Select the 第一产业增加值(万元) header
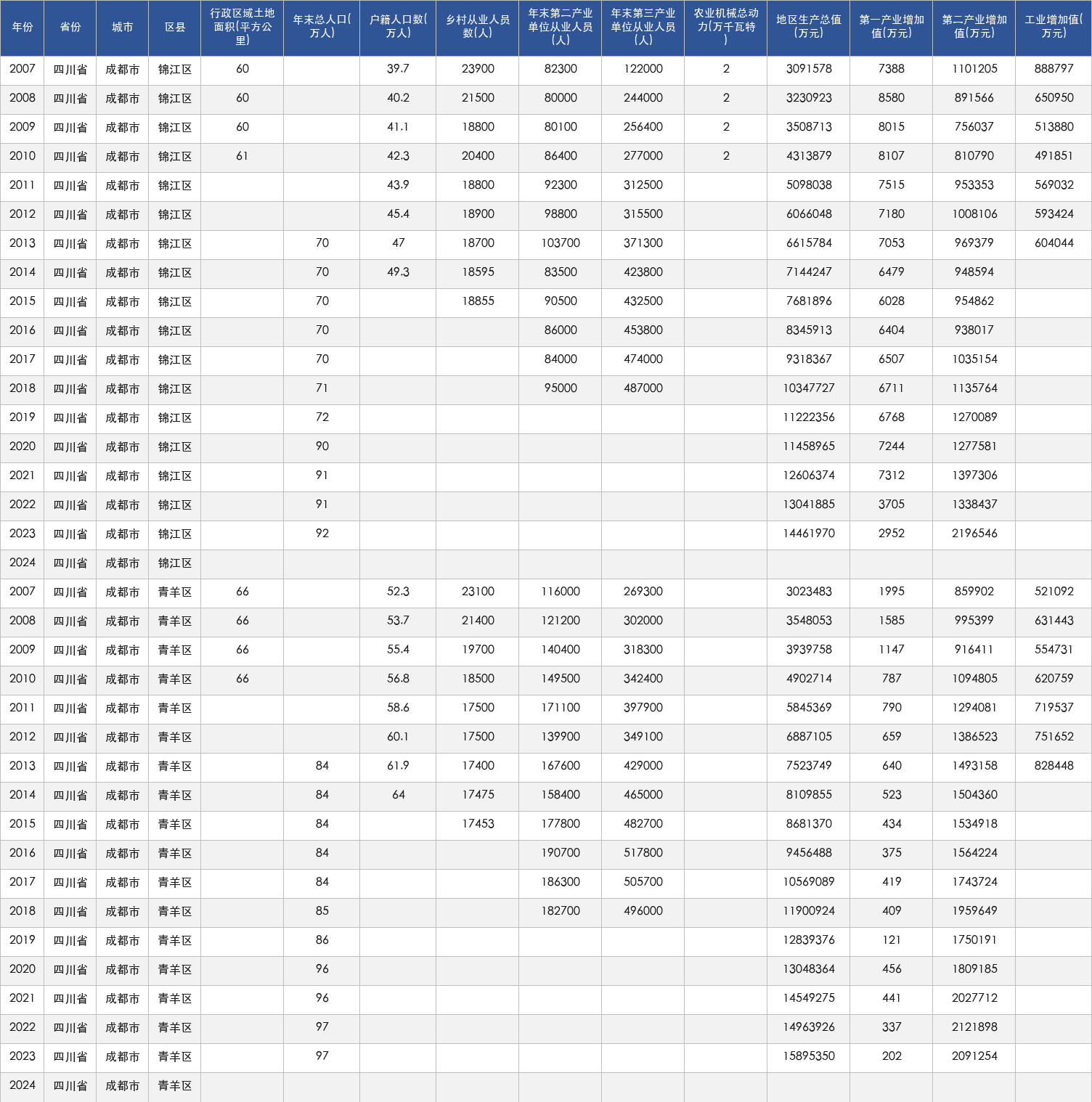 pos(891,28)
